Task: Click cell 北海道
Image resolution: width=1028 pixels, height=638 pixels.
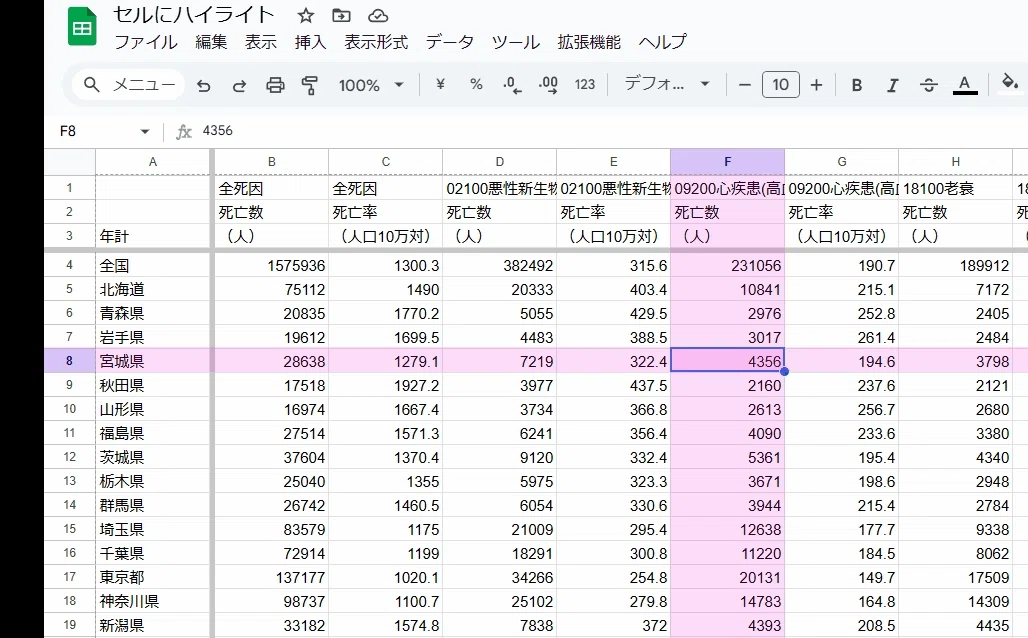Action: 153,289
